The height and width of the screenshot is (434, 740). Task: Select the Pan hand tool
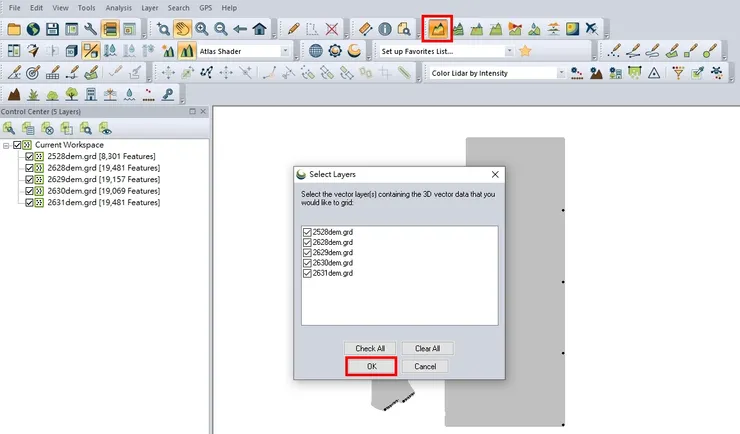click(x=182, y=29)
